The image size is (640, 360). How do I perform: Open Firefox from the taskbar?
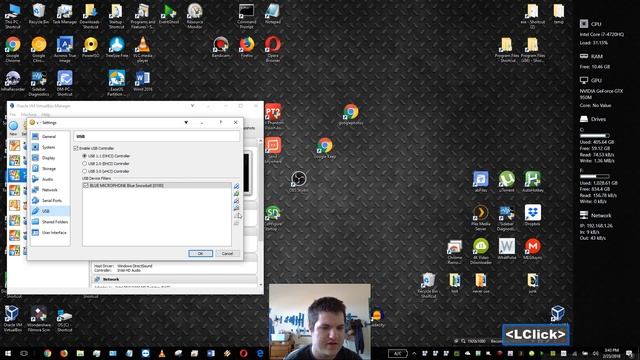coord(64,353)
